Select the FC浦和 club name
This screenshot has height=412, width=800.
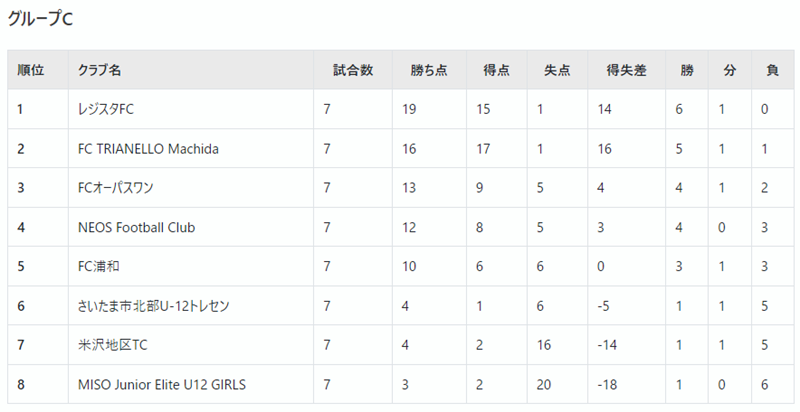[x=98, y=266]
